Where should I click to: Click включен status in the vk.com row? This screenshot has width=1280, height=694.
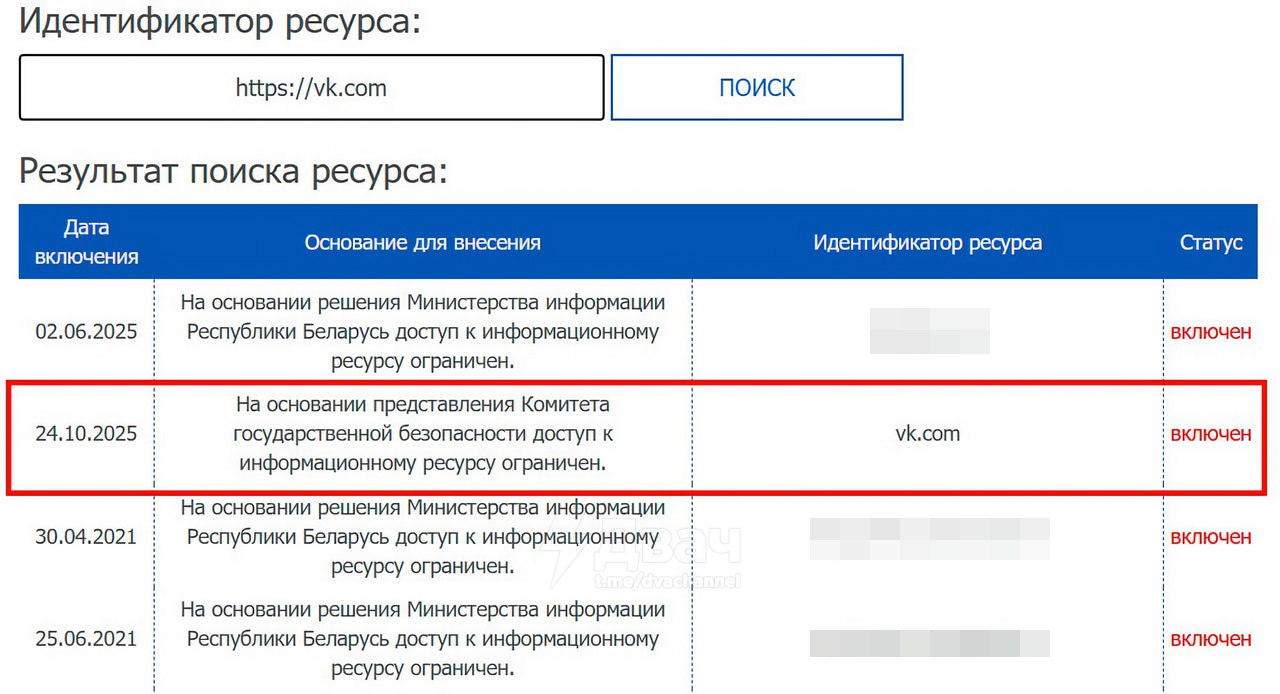click(x=1211, y=433)
